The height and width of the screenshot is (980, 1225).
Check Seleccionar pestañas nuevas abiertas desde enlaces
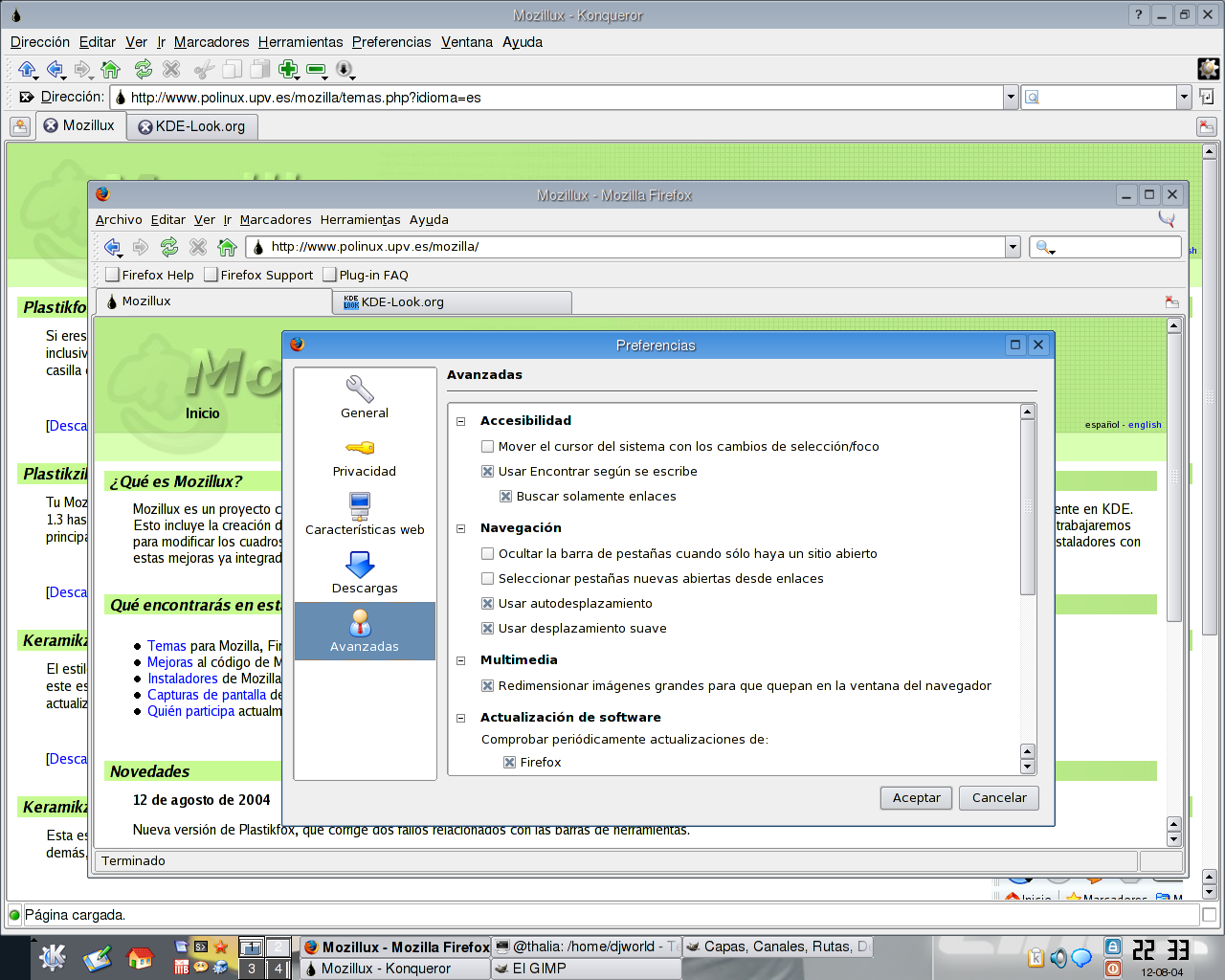(x=488, y=578)
